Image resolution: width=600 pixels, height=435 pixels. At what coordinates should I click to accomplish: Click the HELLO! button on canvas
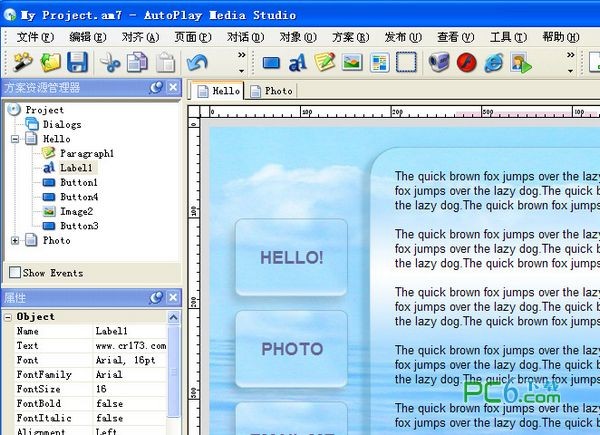[x=292, y=257]
